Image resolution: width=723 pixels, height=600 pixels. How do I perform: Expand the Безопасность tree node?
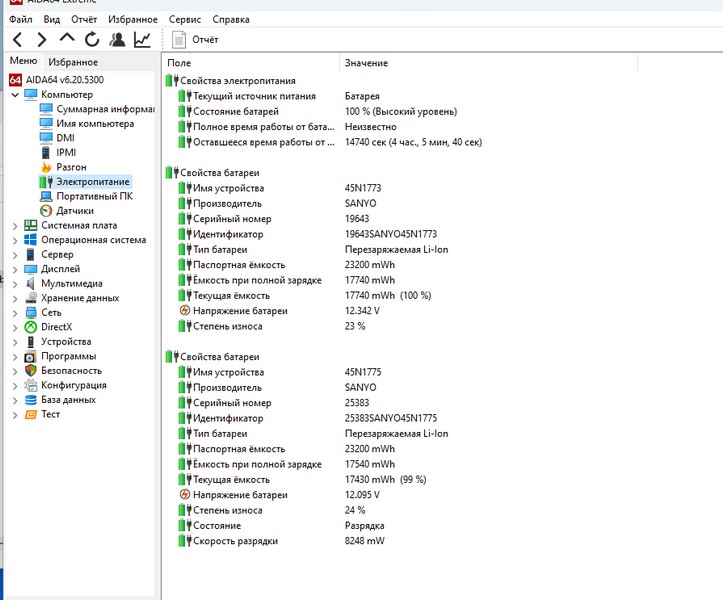click(14, 371)
